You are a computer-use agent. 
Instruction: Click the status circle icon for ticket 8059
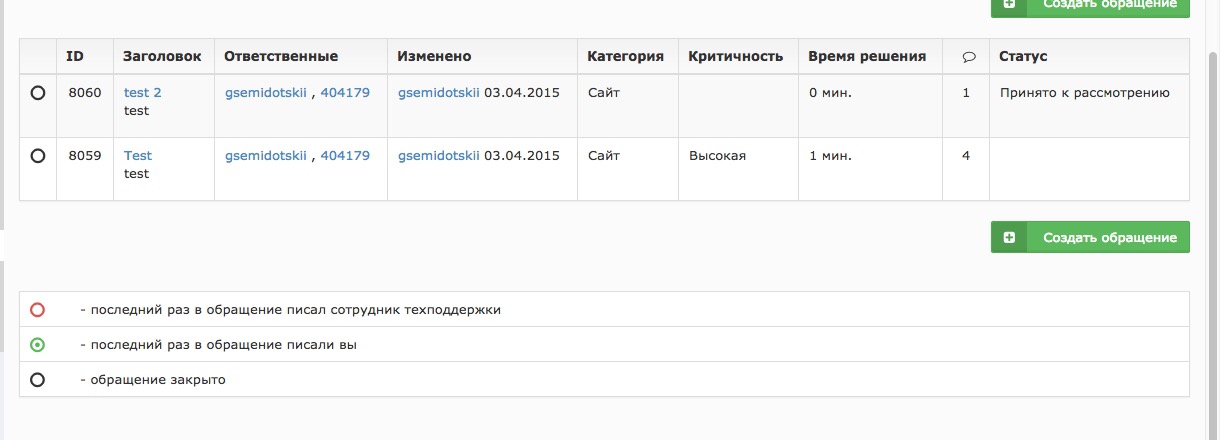click(38, 156)
